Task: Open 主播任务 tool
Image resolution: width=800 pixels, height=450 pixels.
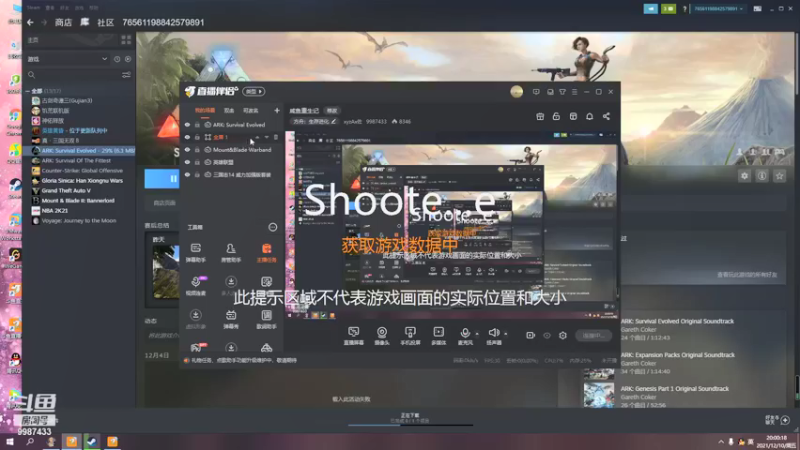Action: point(266,253)
